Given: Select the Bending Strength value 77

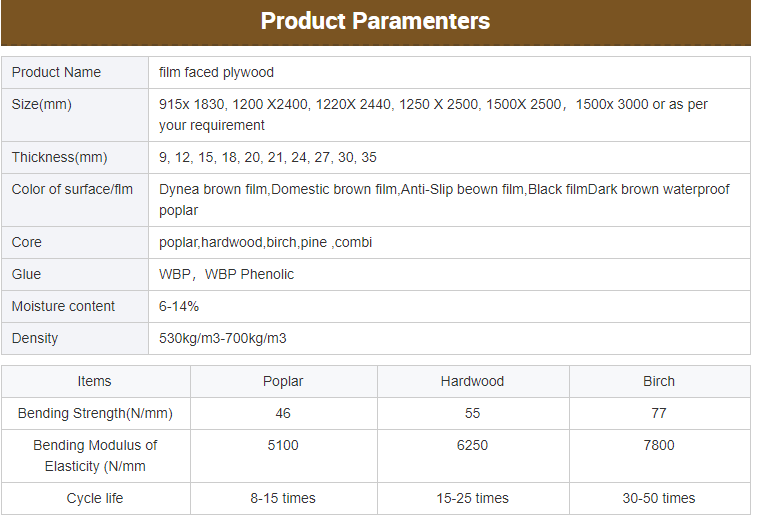Looking at the screenshot, I should 659,414.
